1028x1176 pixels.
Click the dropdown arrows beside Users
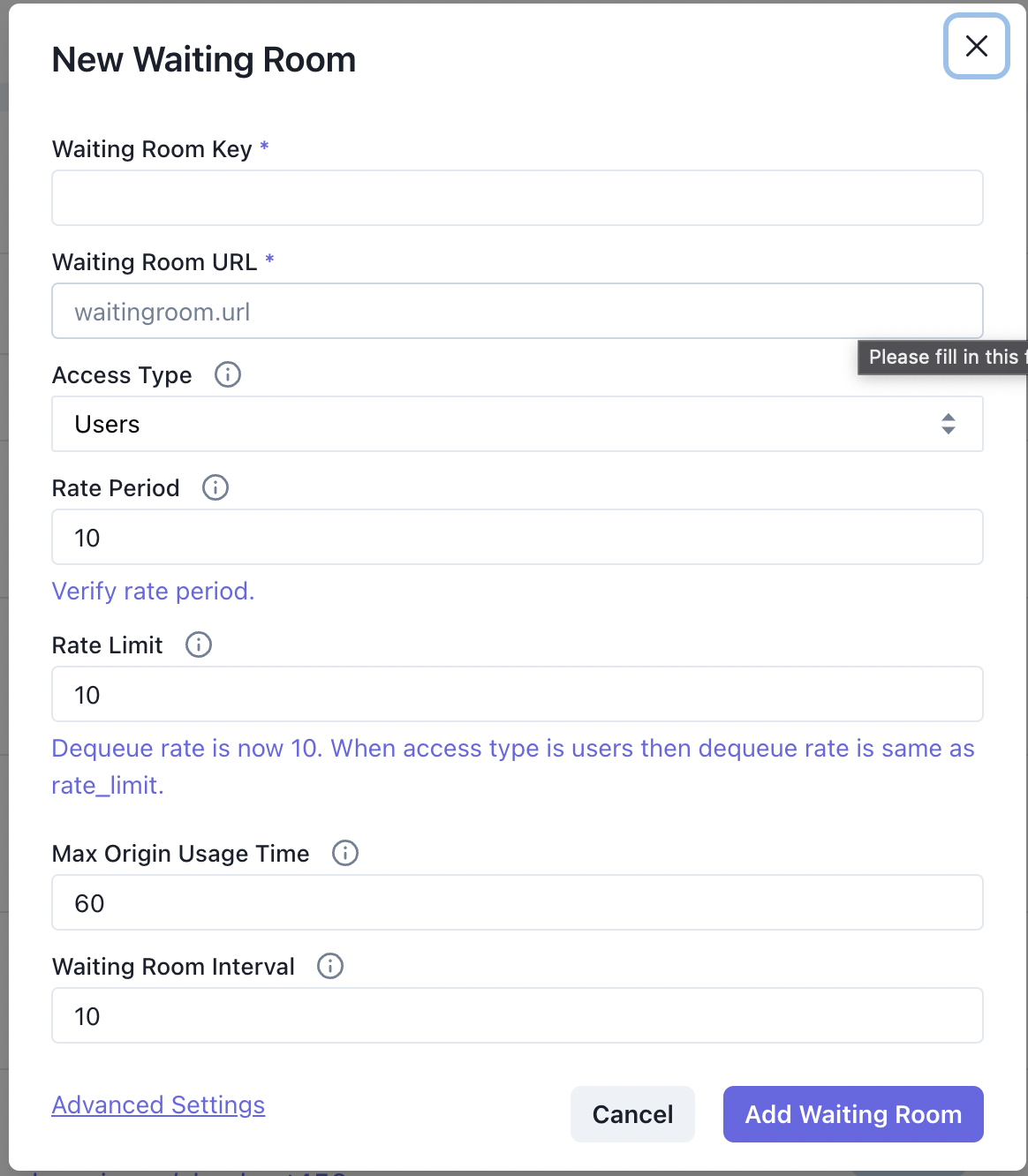[x=949, y=424]
